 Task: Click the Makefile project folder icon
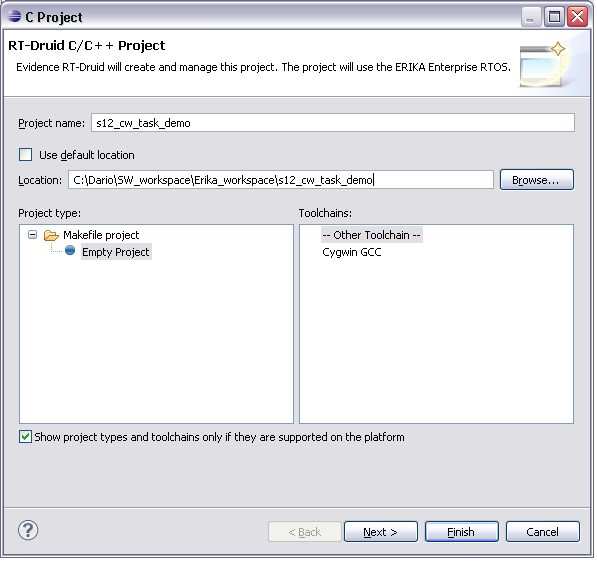click(51, 237)
